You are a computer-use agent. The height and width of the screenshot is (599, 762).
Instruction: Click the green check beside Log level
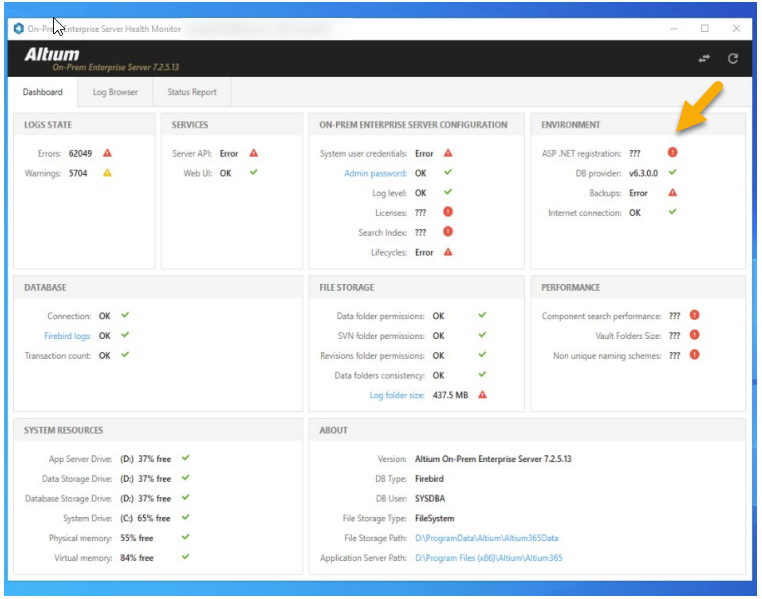[x=448, y=192]
